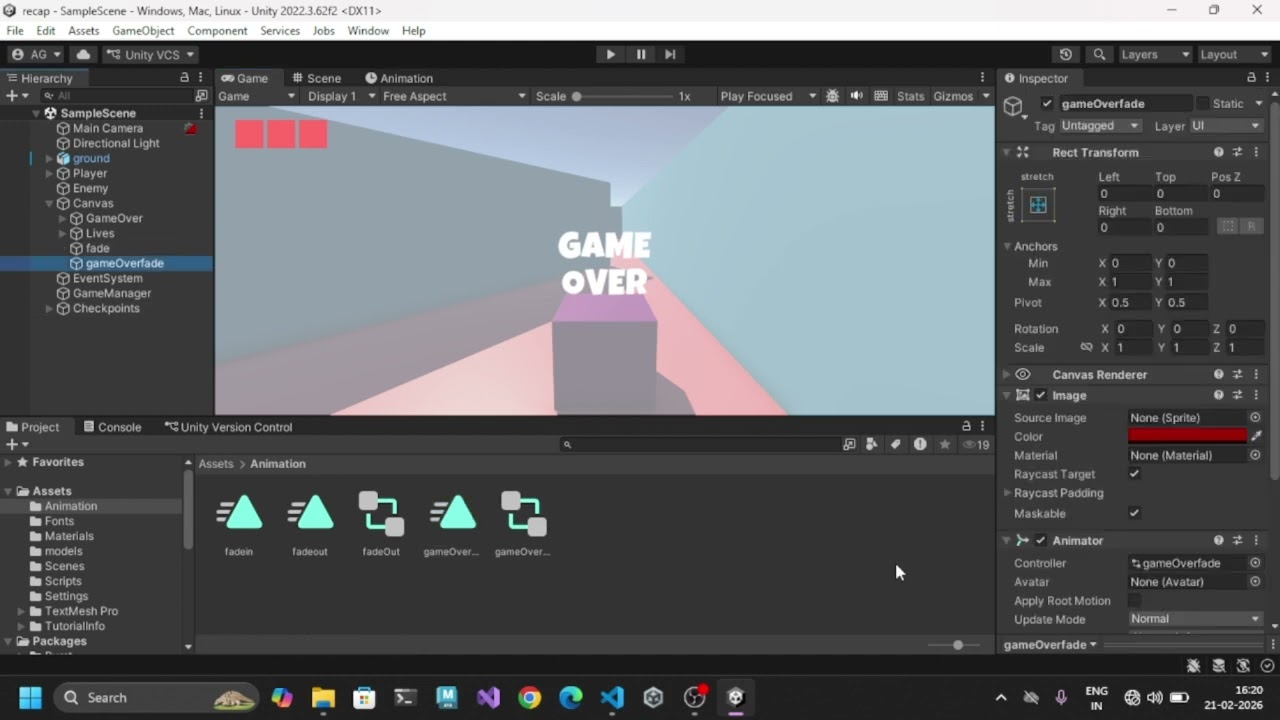This screenshot has height=720, width=1280.
Task: Toggle the Game view bug debug icon
Action: tap(833, 96)
